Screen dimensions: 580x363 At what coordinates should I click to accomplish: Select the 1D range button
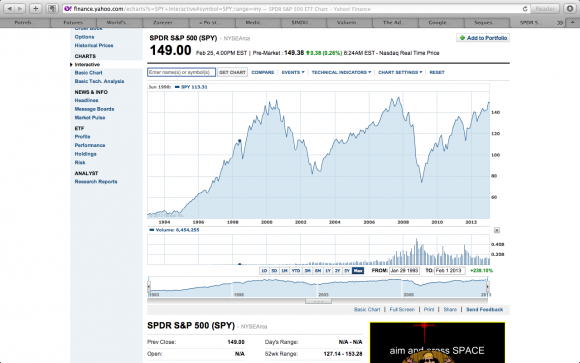264,271
